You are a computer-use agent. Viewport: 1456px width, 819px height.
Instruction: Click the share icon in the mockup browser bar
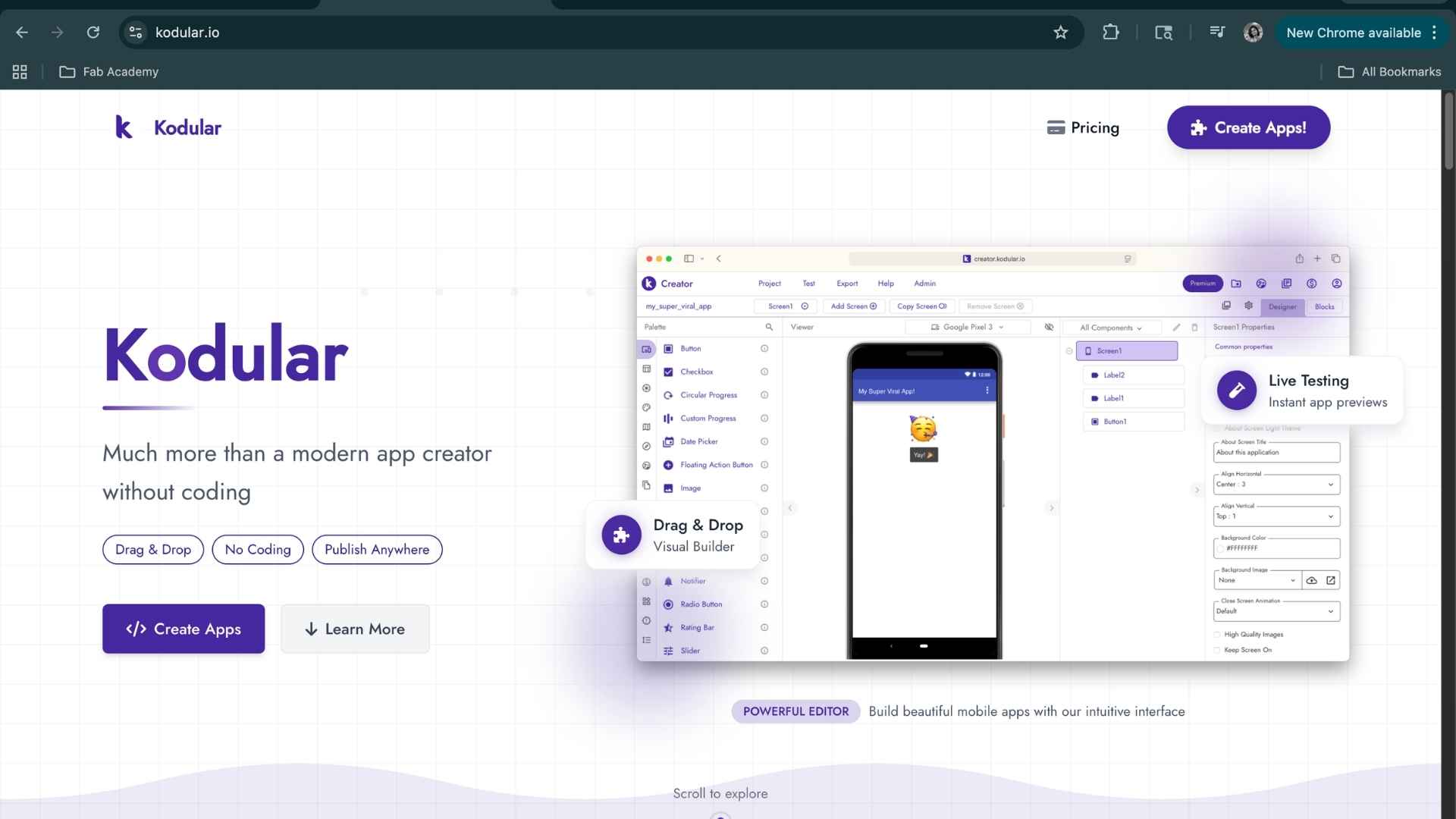[x=1299, y=259]
